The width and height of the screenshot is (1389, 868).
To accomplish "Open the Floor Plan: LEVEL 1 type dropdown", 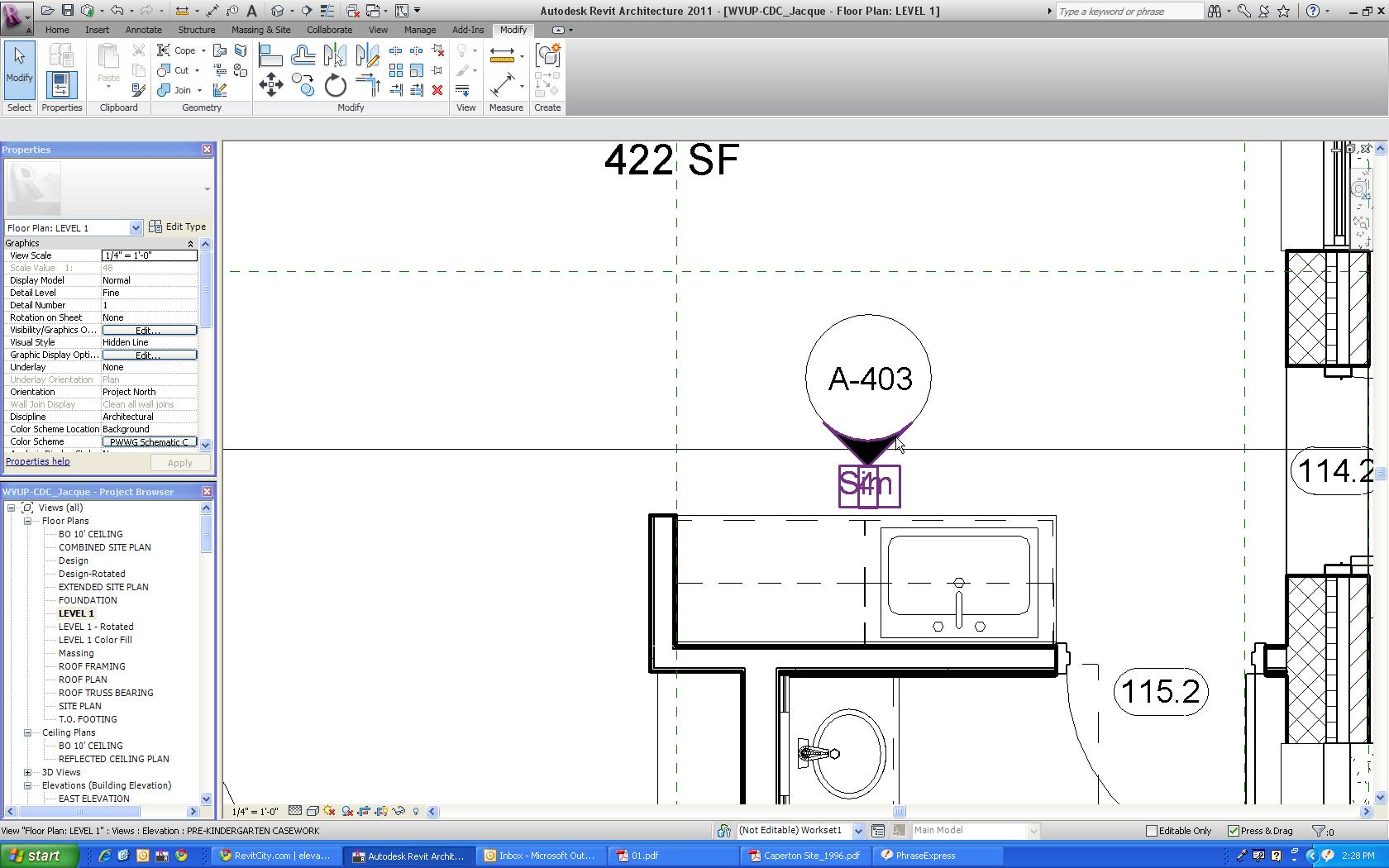I will pyautogui.click(x=136, y=228).
